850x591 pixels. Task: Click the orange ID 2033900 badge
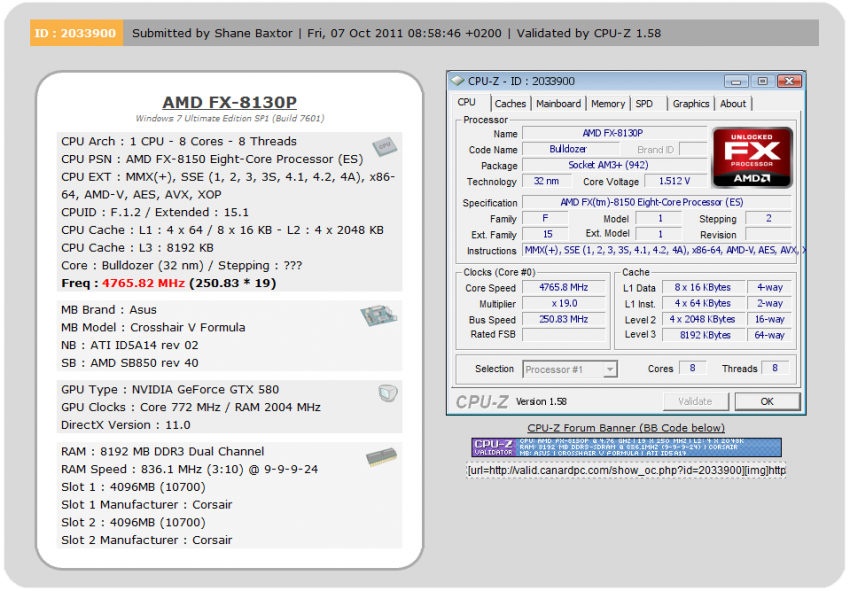(x=75, y=33)
